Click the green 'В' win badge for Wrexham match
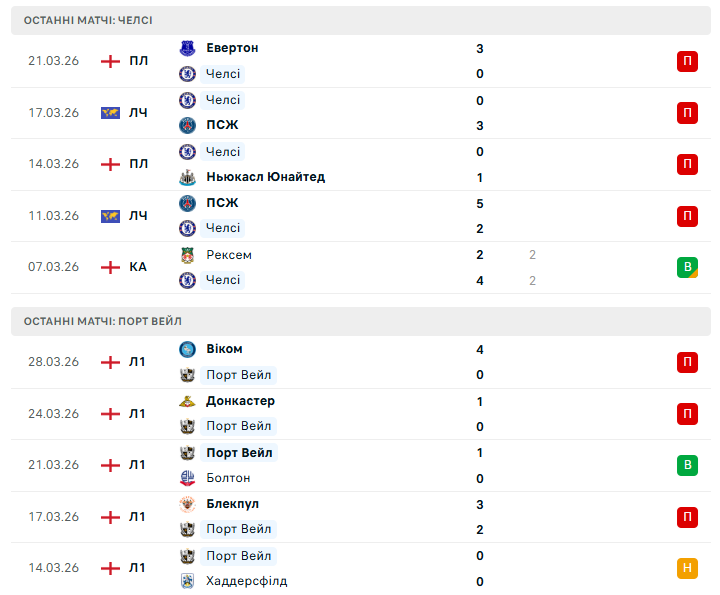The height and width of the screenshot is (595, 720). (687, 267)
